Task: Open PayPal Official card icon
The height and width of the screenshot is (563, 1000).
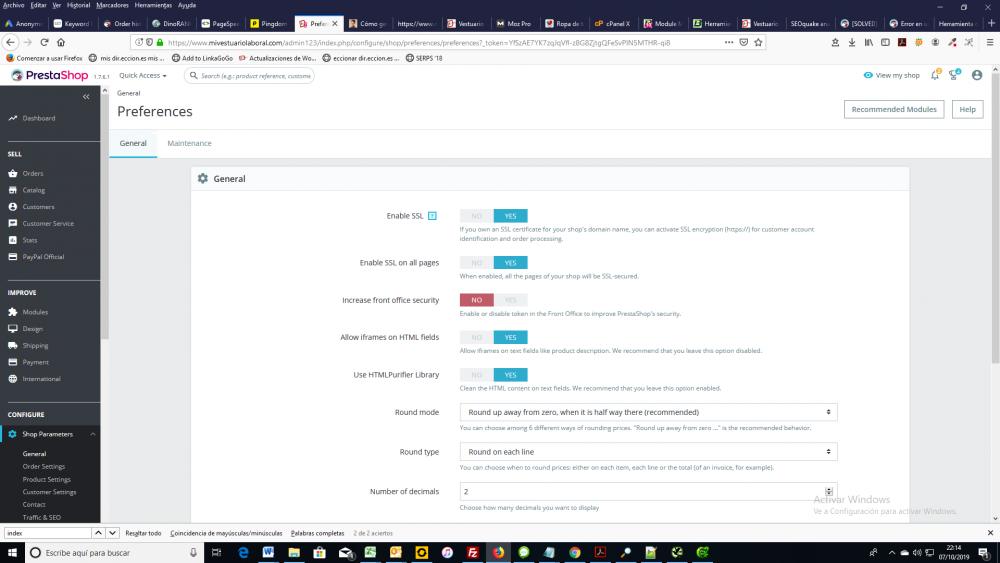Action: click(x=13, y=256)
